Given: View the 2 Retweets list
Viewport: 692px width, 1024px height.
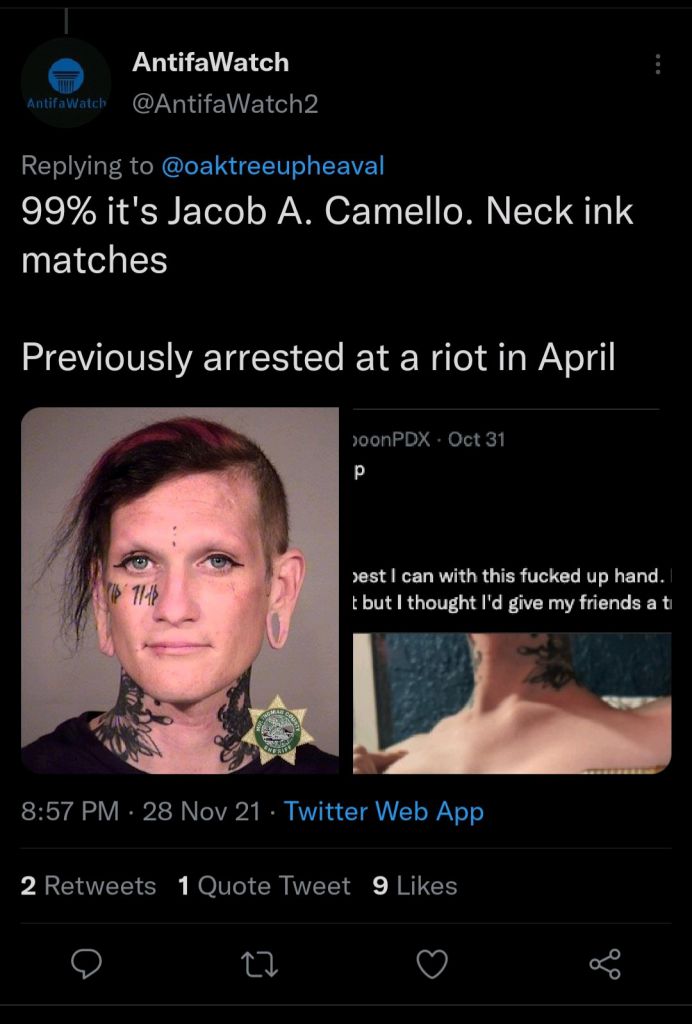Looking at the screenshot, I should [x=88, y=886].
